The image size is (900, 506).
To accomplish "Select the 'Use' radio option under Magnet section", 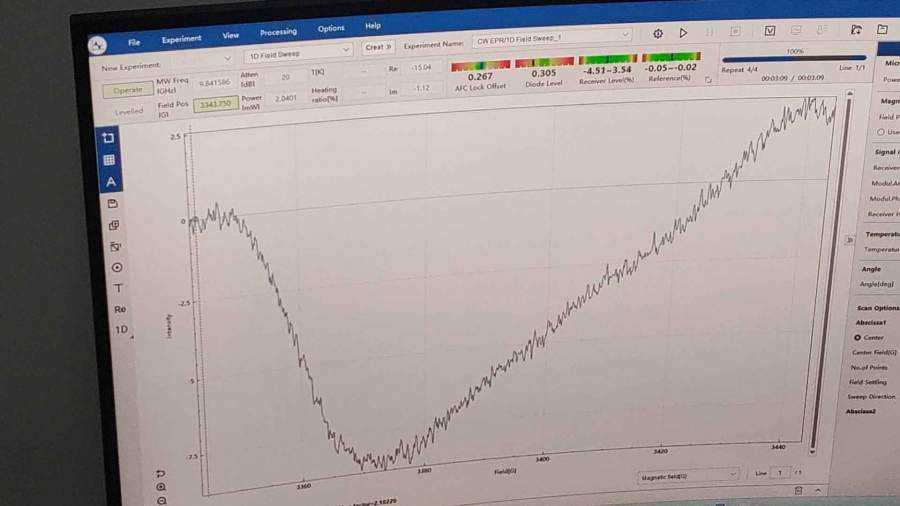I will [880, 132].
